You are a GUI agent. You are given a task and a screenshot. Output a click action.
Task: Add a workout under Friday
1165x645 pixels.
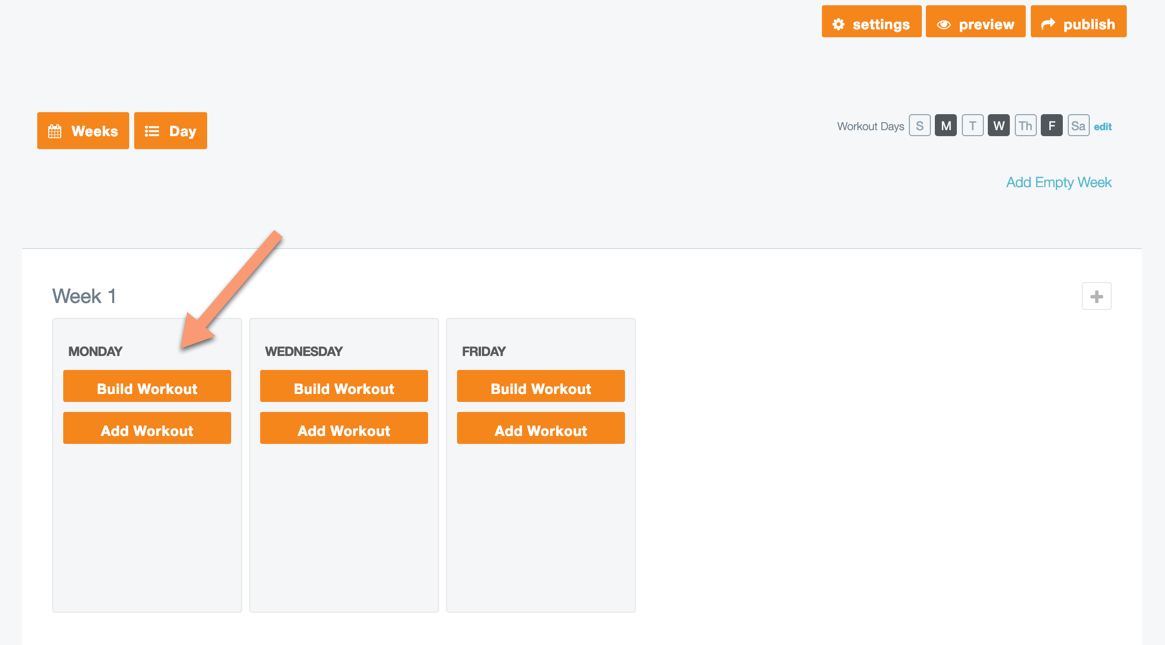click(x=540, y=427)
